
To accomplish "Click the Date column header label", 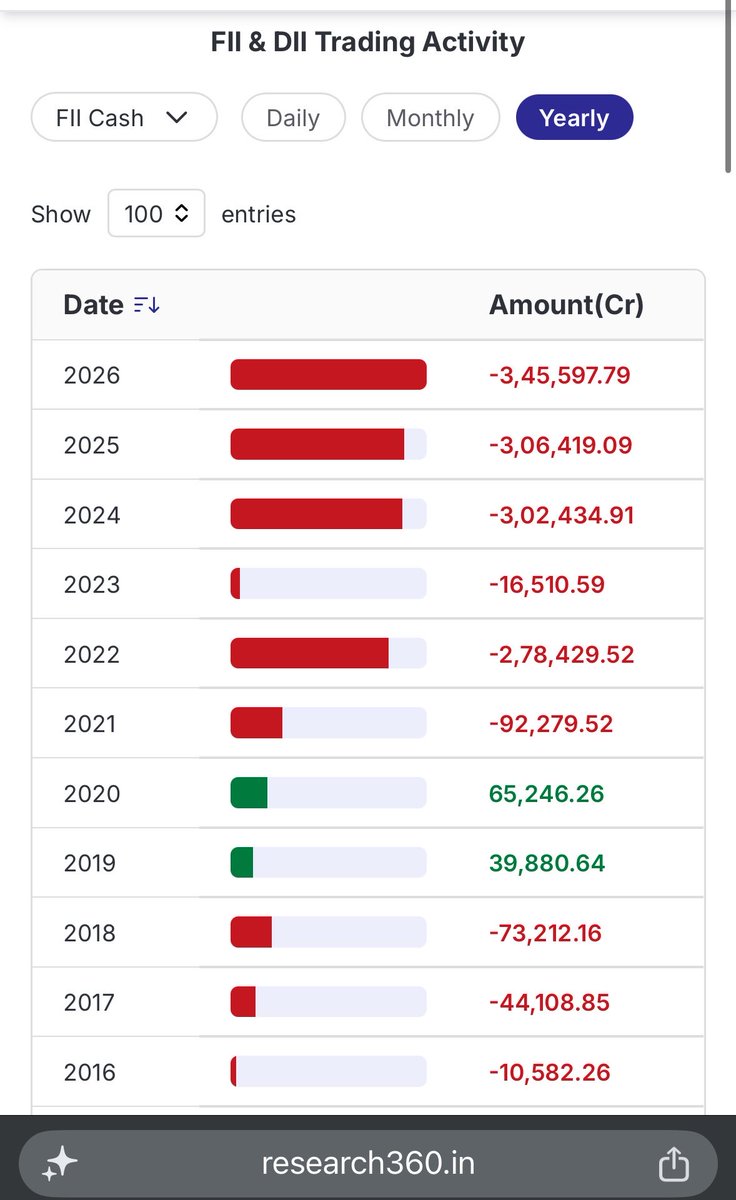I will (93, 305).
